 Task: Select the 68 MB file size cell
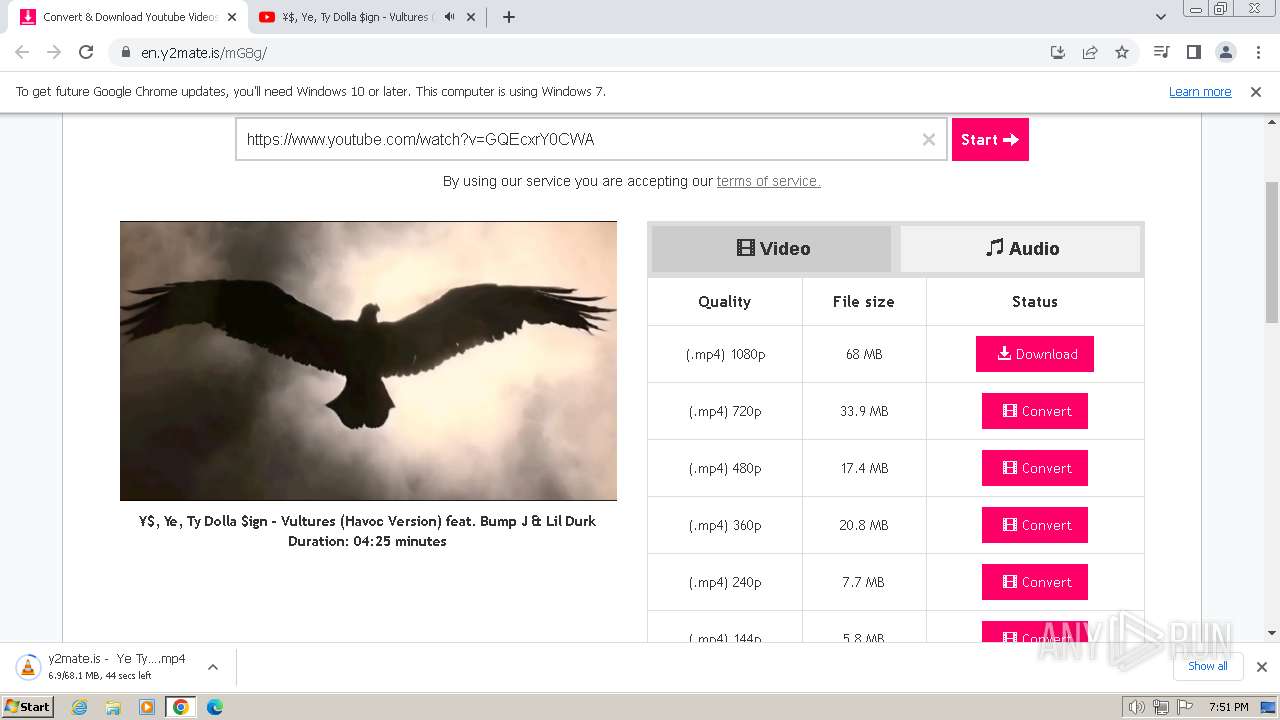pos(864,354)
